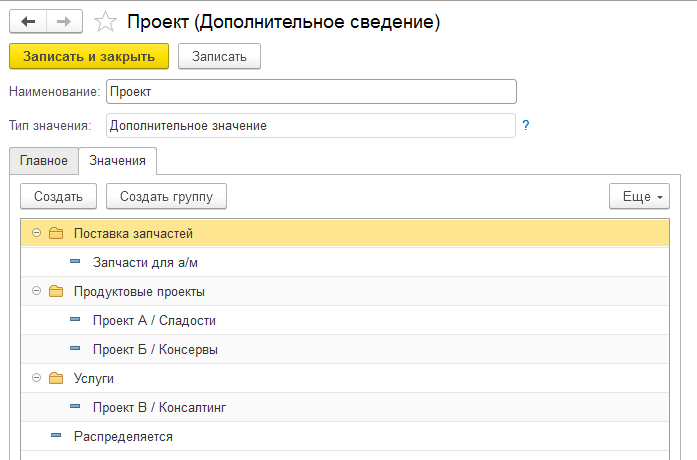Screen dimensions: 697x460
Task: Collapse the Поставка запчастей group
Action: click(x=36, y=232)
